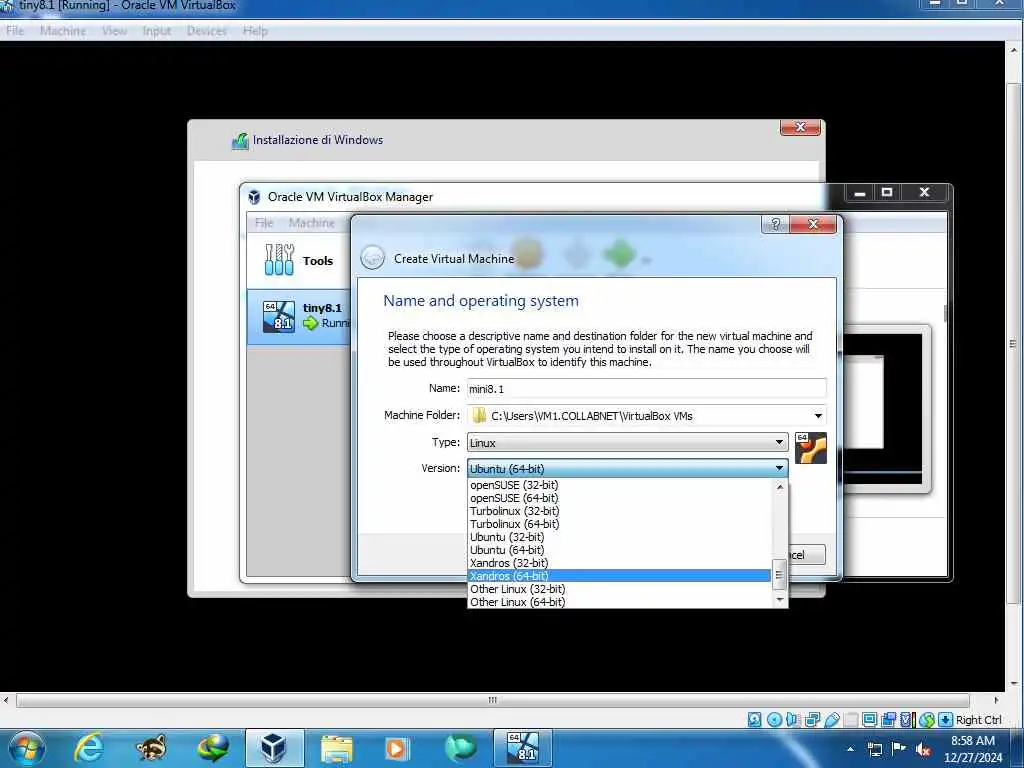Open the Devices menu
1024x768 pixels.
(206, 31)
